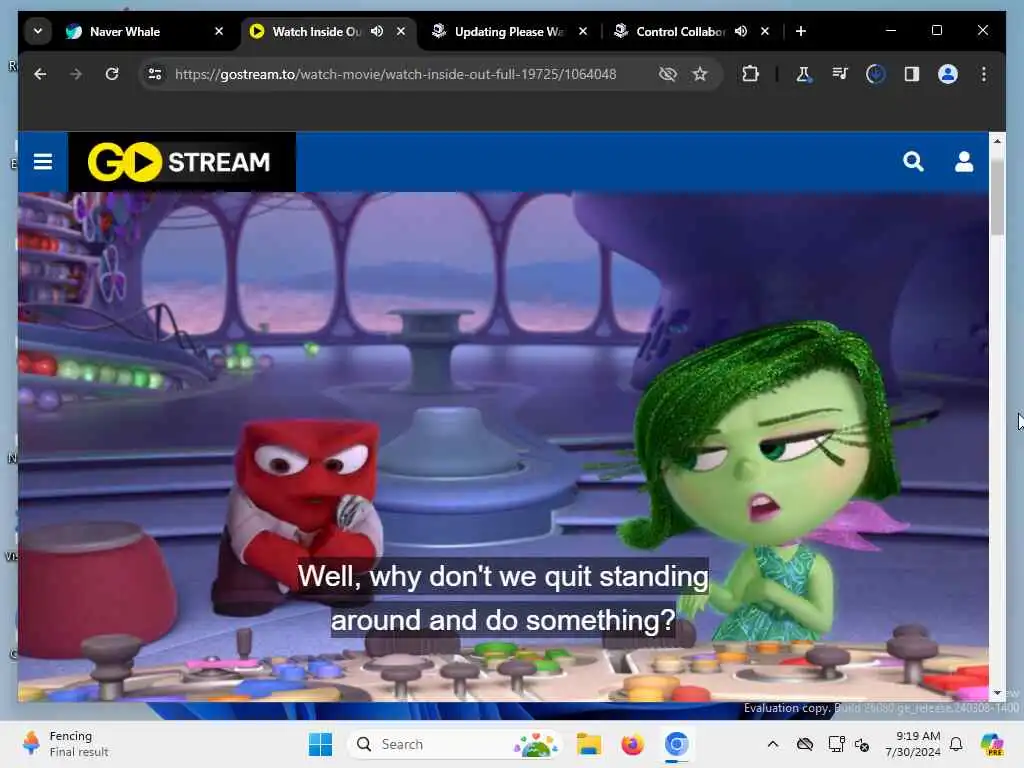Viewport: 1024px width, 768px height.
Task: Click the cloud sync-off tray icon
Action: point(805,744)
